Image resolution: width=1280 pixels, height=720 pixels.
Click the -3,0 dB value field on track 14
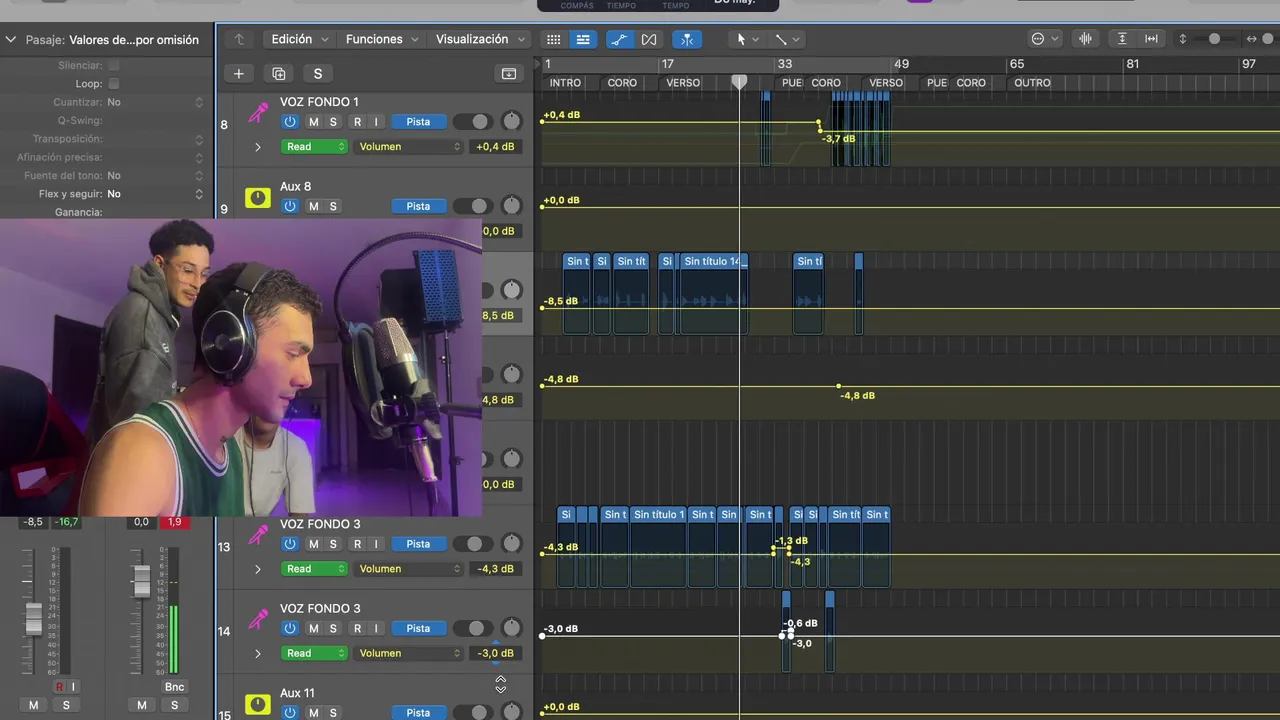click(x=495, y=653)
